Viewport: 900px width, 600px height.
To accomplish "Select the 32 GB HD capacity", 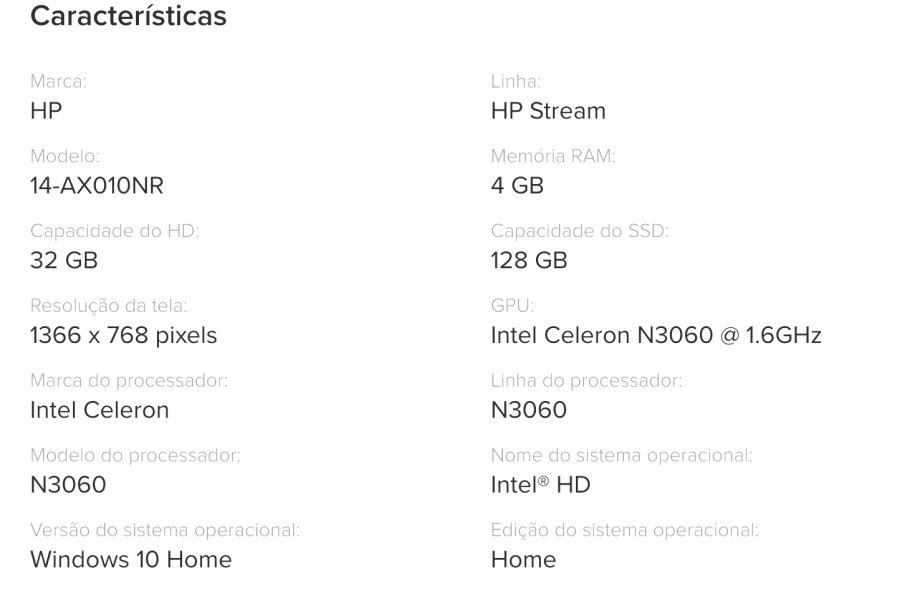I will (x=64, y=261).
